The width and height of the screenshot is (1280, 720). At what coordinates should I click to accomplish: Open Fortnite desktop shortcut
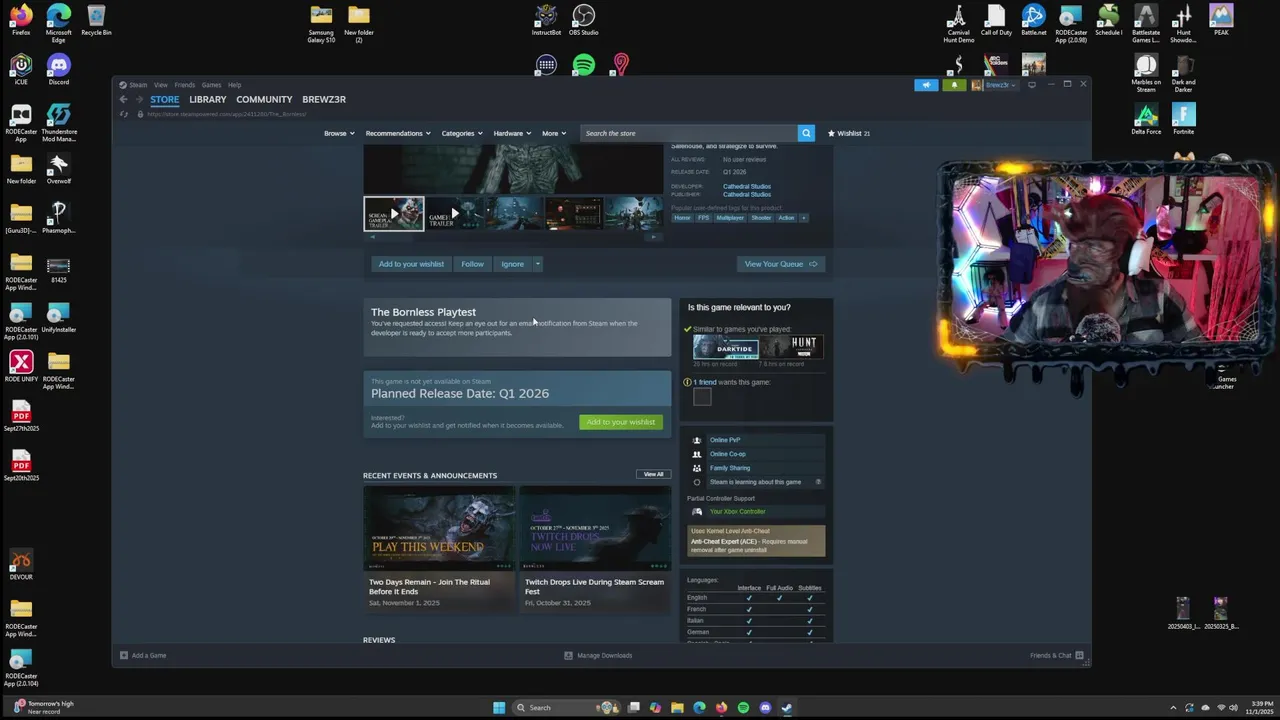(1183, 119)
